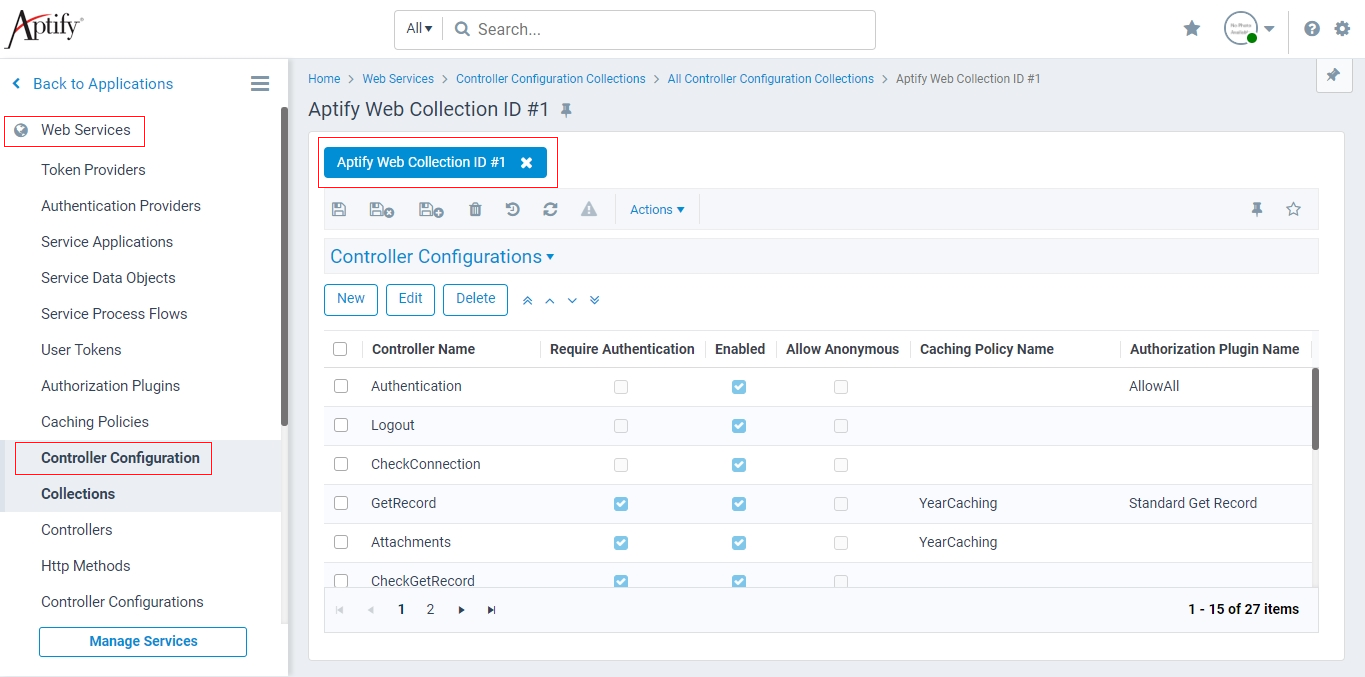The height and width of the screenshot is (677, 1365).
Task: Click the Refresh record toolbar icon
Action: 550,210
